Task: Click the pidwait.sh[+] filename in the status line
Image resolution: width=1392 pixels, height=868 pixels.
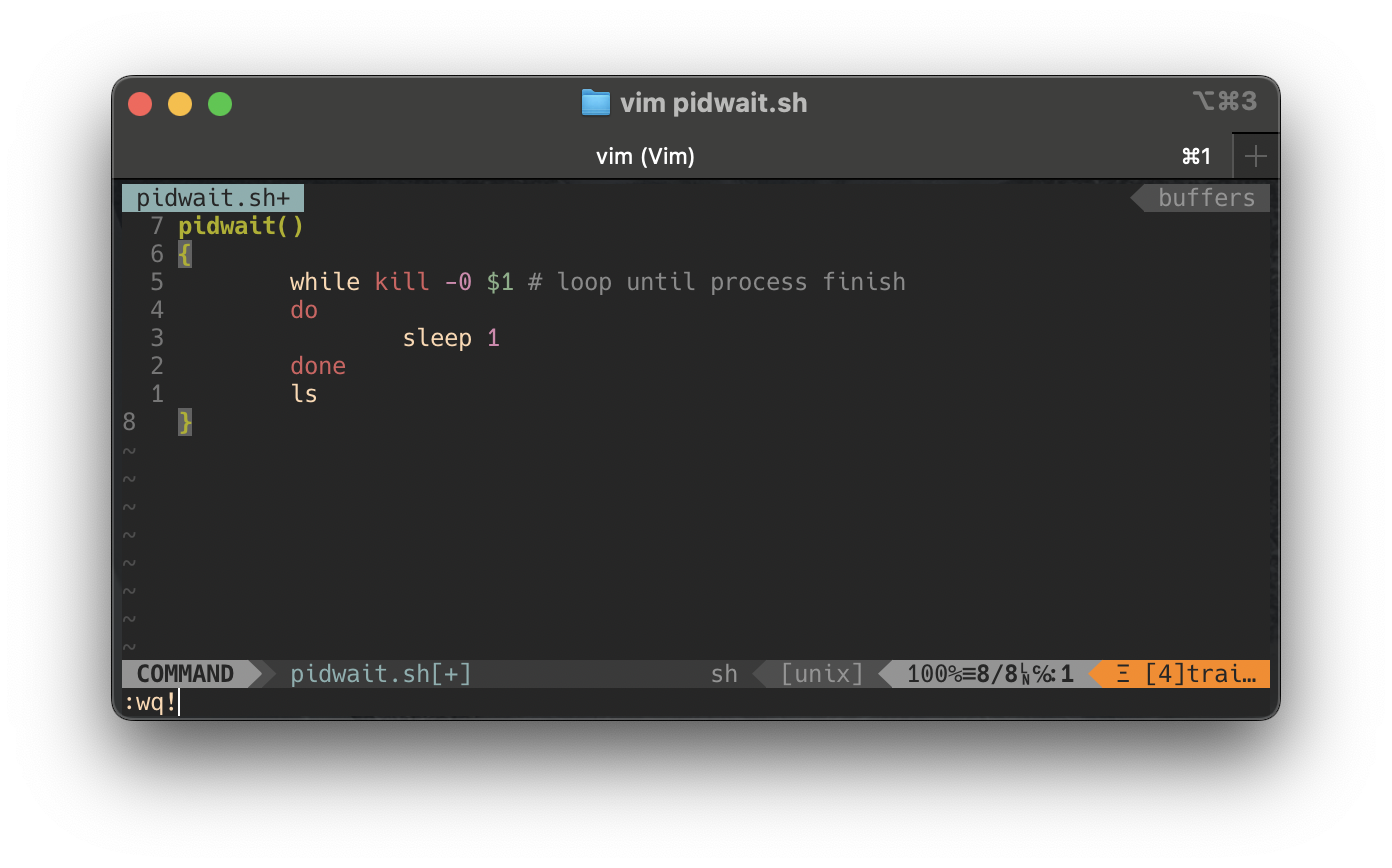Action: (380, 674)
